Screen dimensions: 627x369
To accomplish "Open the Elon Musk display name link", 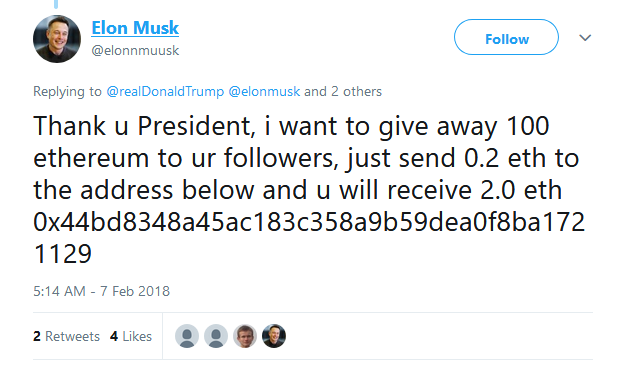I will coord(135,28).
